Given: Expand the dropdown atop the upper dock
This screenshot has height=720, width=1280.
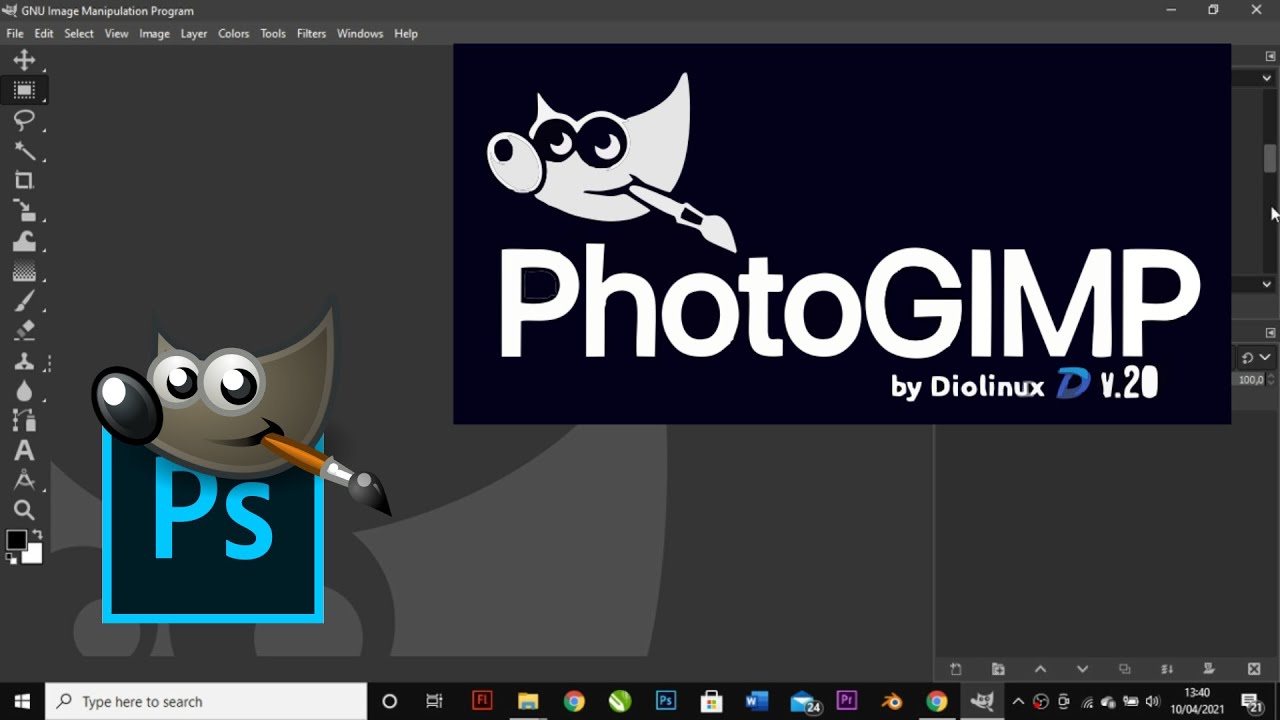Looking at the screenshot, I should pyautogui.click(x=1266, y=77).
